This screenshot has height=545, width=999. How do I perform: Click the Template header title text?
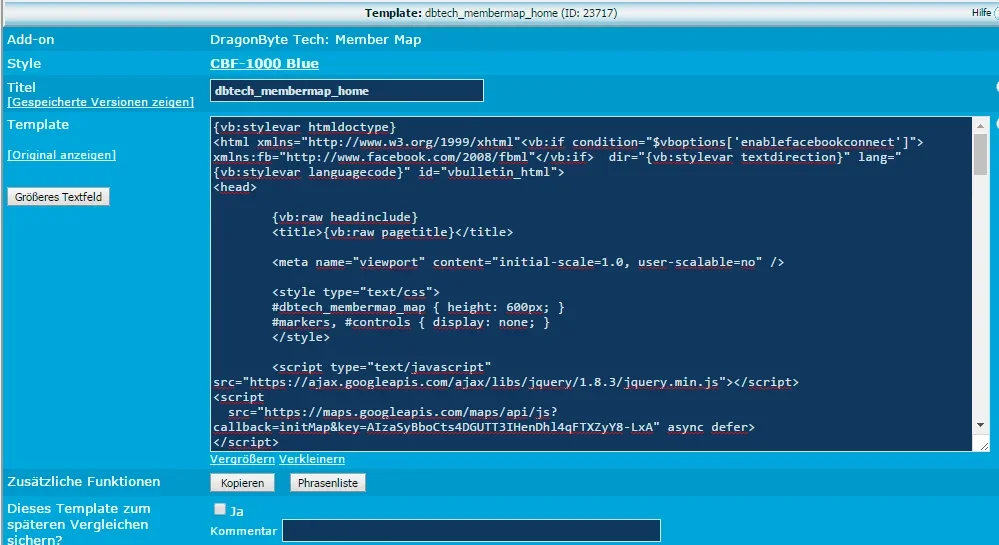pyautogui.click(x=491, y=13)
